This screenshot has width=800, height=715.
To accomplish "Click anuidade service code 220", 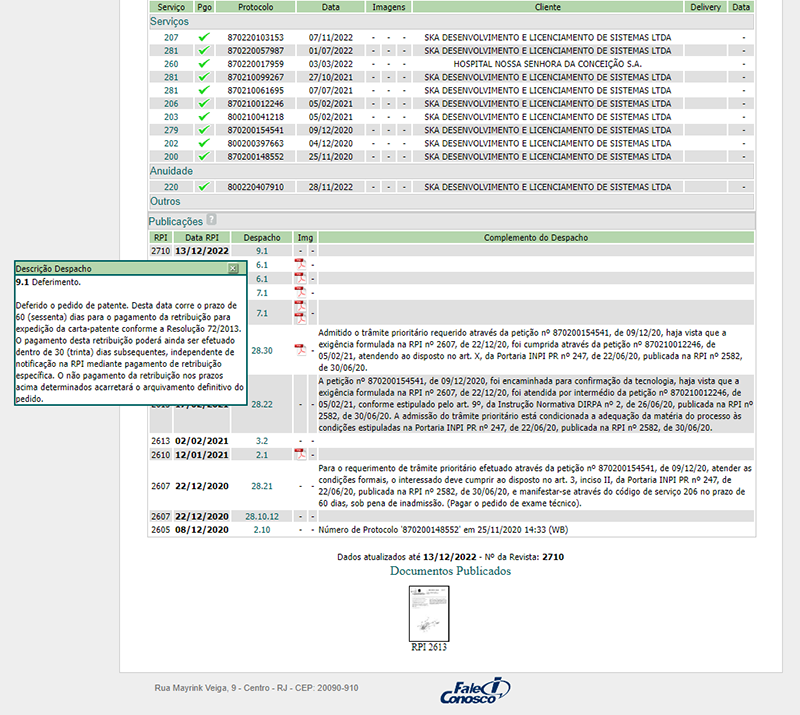I will tap(171, 187).
